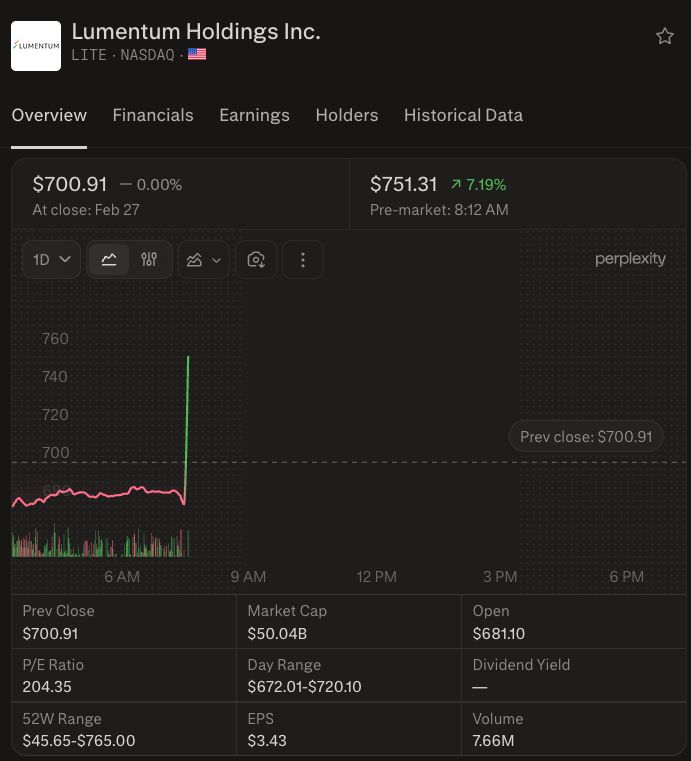691x761 pixels.
Task: Click the Day Range $672.01-$720.10 value
Action: [304, 687]
